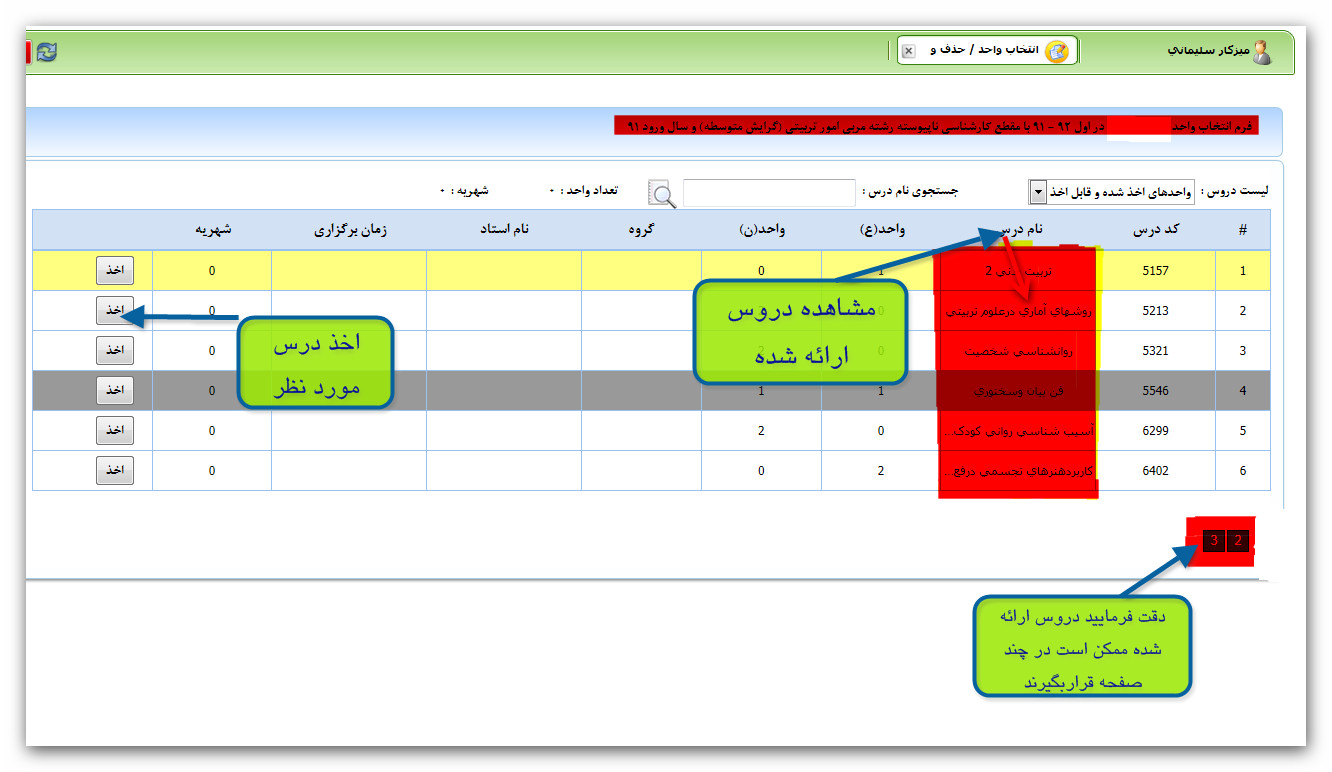Go to page 2 of the course list
Viewport: 1332px width, 772px height.
pos(1238,541)
